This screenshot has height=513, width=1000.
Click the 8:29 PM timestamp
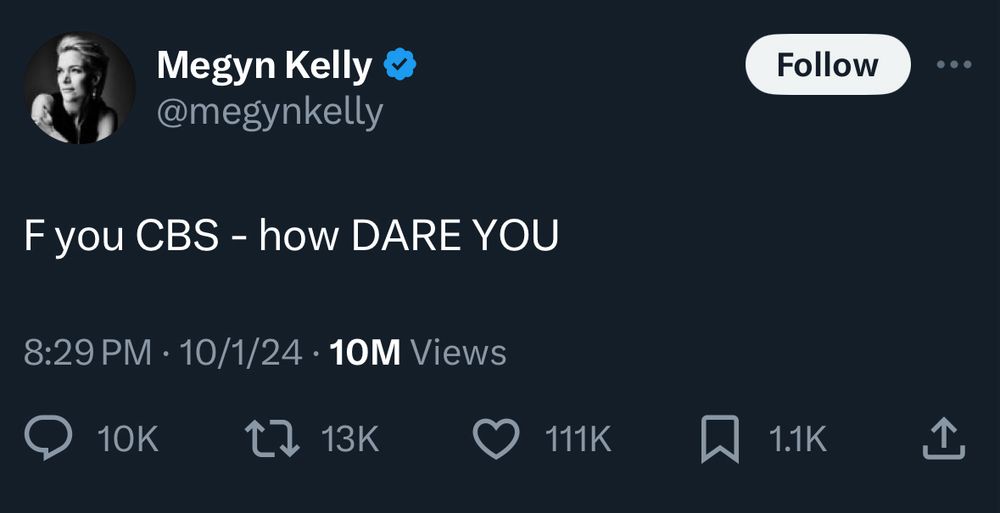pyautogui.click(x=88, y=352)
